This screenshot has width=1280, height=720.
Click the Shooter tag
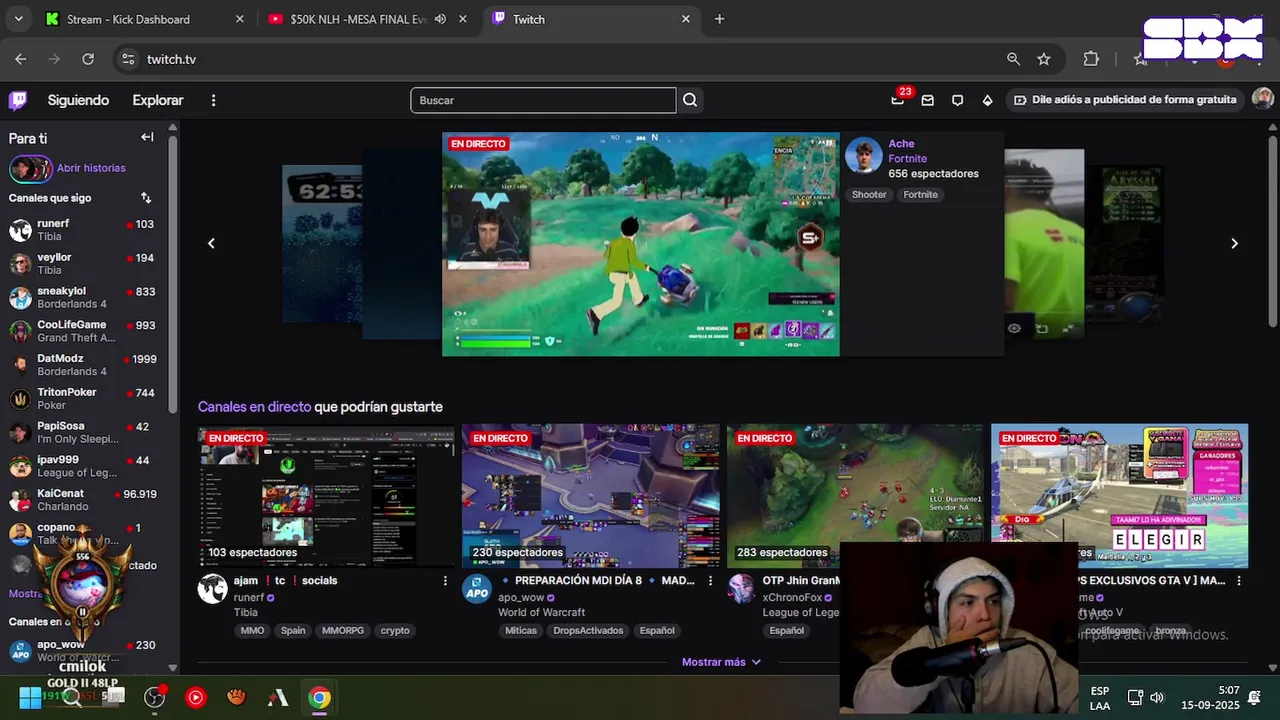(869, 195)
